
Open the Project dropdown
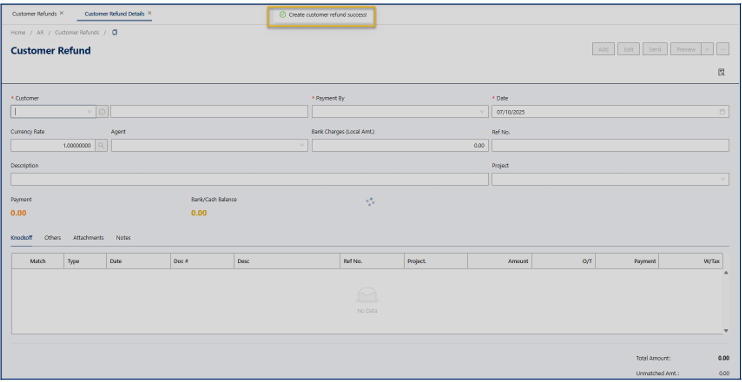click(610, 179)
